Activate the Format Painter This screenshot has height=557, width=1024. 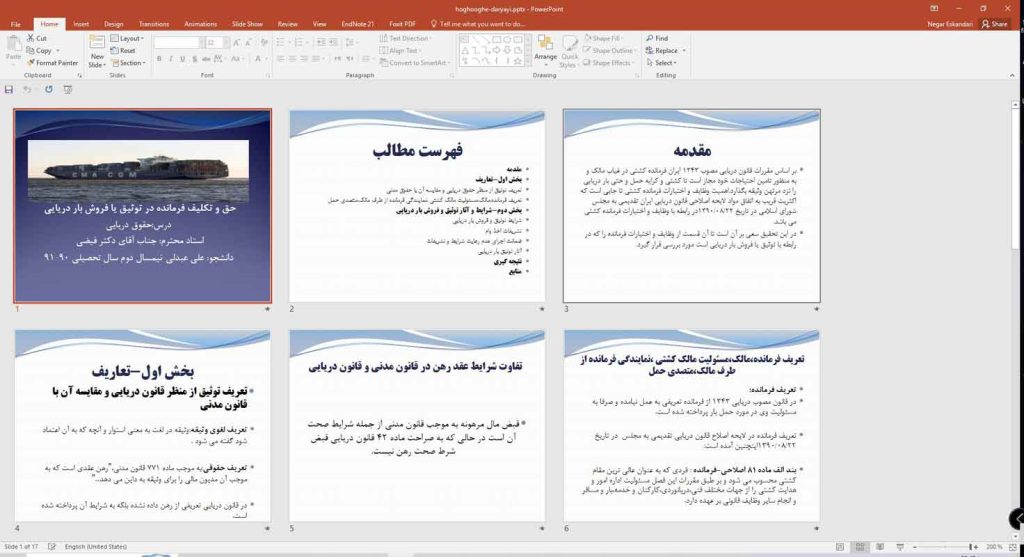pyautogui.click(x=52, y=63)
